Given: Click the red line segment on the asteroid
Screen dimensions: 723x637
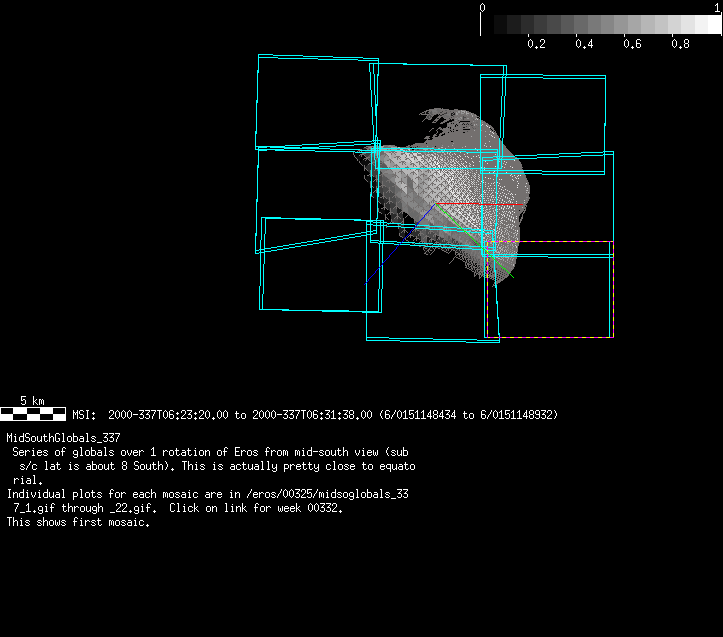Looking at the screenshot, I should [503, 204].
